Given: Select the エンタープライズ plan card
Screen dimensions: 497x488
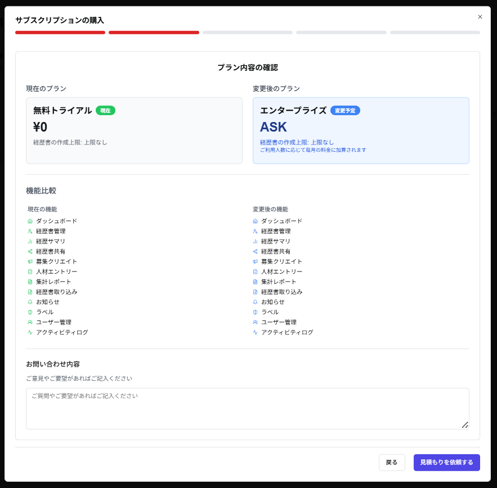Looking at the screenshot, I should (361, 130).
